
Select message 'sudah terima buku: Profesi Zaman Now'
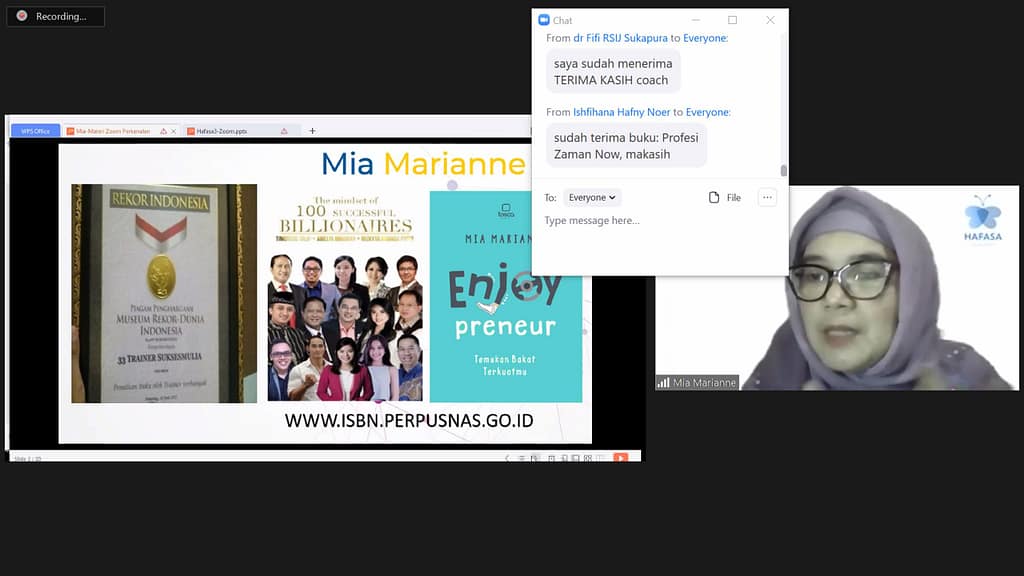(626, 146)
